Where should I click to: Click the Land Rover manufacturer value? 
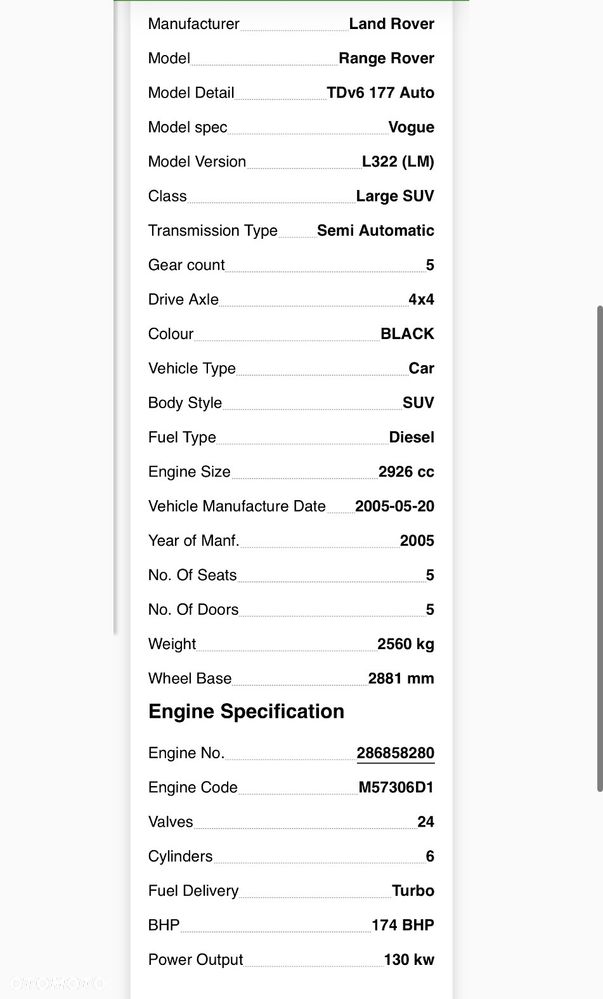point(391,24)
